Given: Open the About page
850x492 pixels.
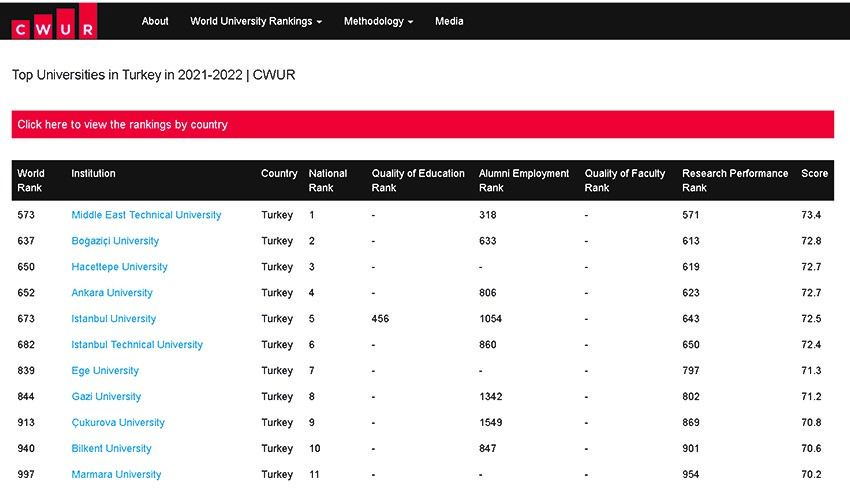Looking at the screenshot, I should (155, 21).
